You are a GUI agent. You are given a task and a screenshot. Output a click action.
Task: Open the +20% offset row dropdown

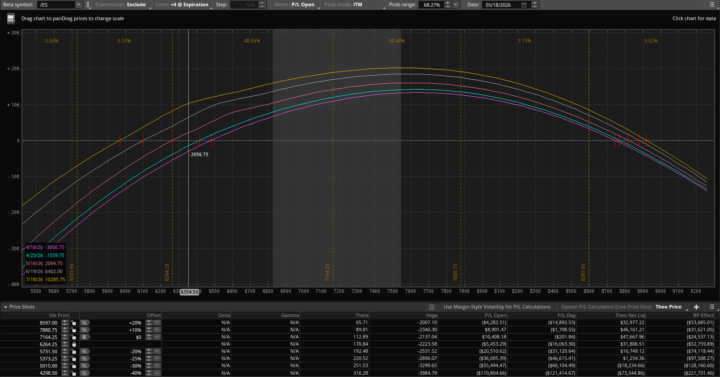tap(157, 323)
